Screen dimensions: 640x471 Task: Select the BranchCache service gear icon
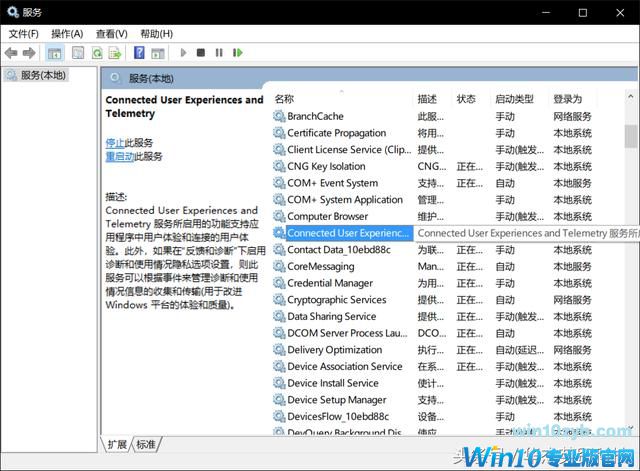279,116
